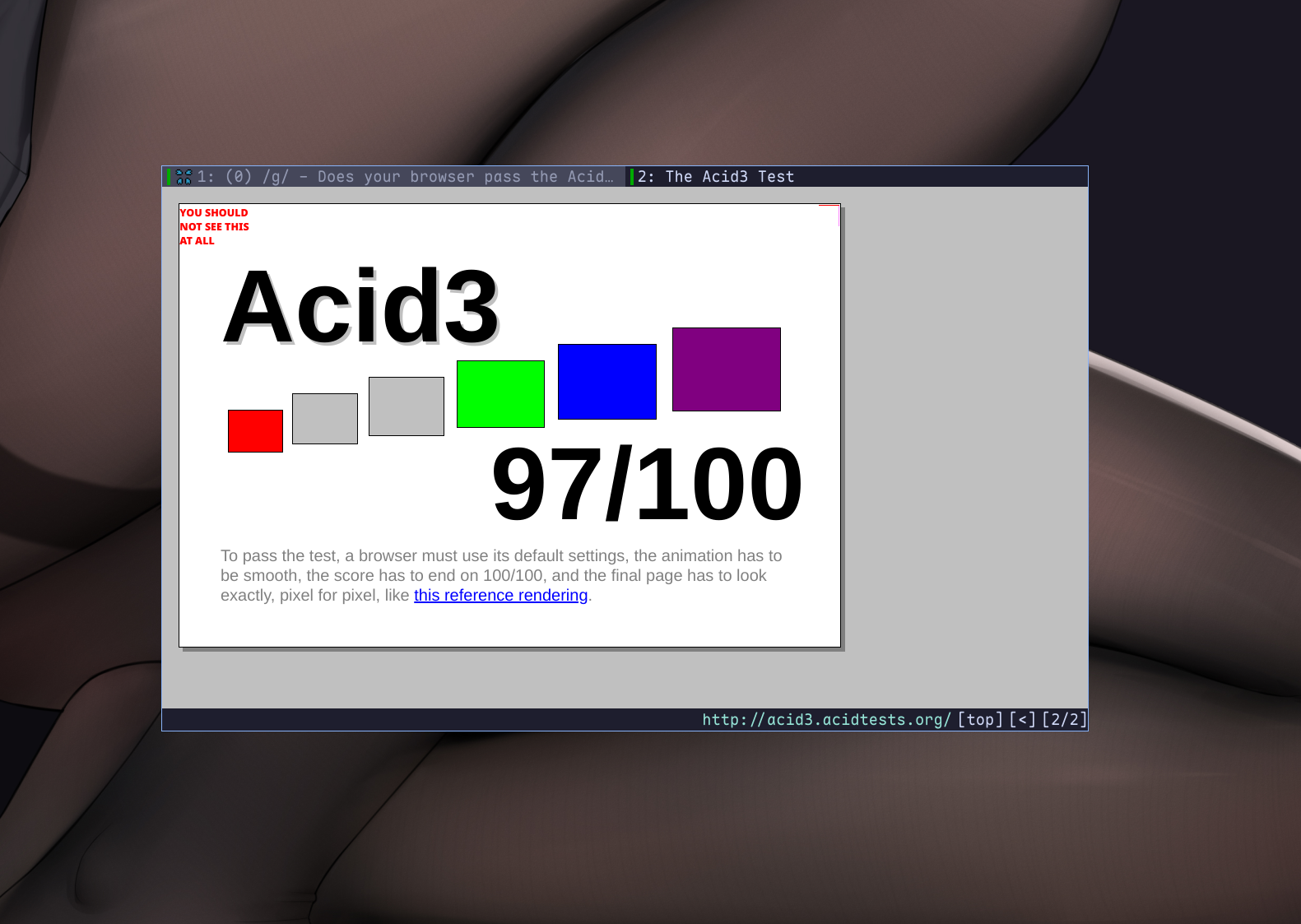The image size is (1301, 924).
Task: Click the status bar URL http://acid3.acidtests.org/
Action: coord(826,719)
